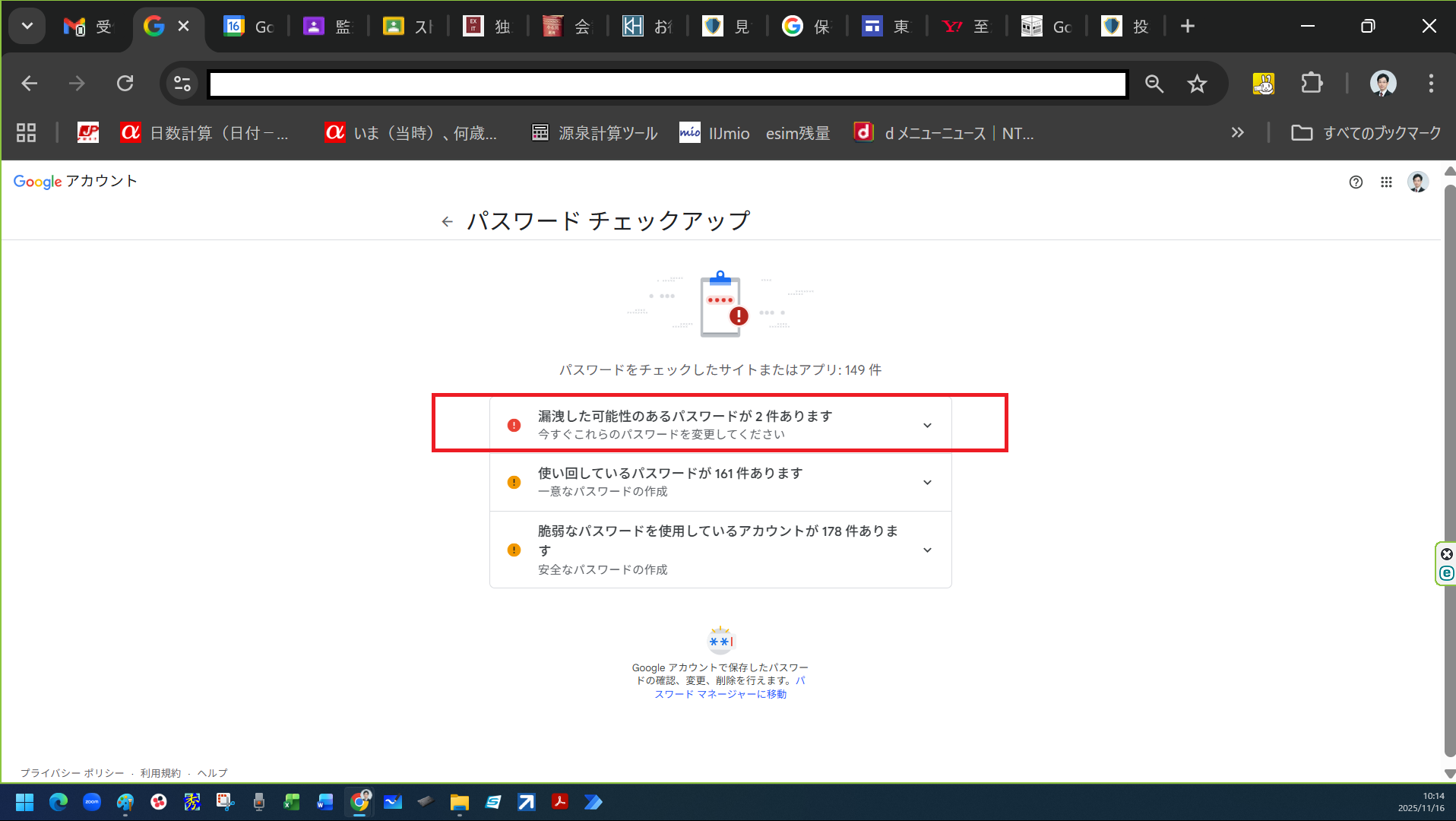Expand the compromised passwords section

[926, 426]
